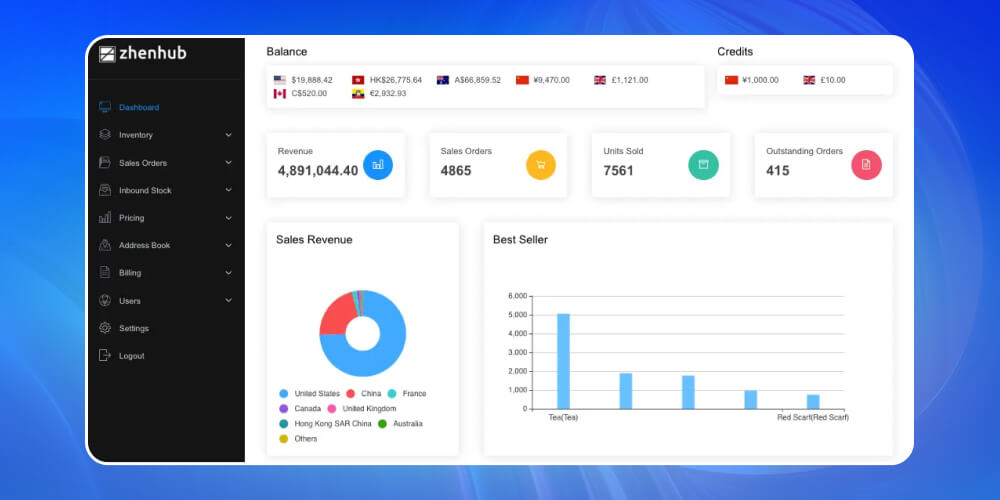1000x500 pixels.
Task: Click the ¥1,000.00 credit amount
Action: click(x=760, y=80)
